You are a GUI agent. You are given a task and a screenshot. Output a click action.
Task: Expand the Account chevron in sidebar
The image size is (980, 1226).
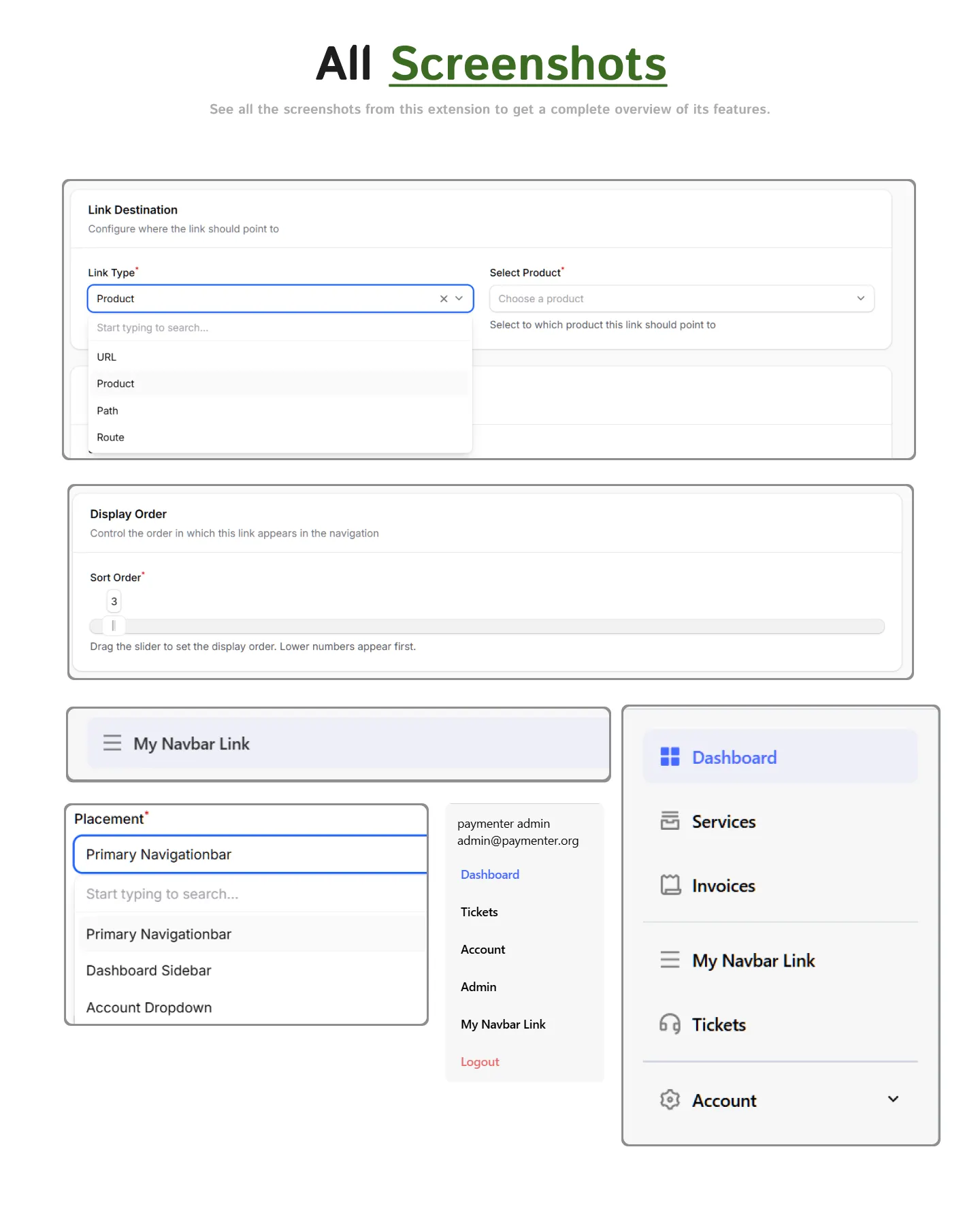coord(893,1099)
